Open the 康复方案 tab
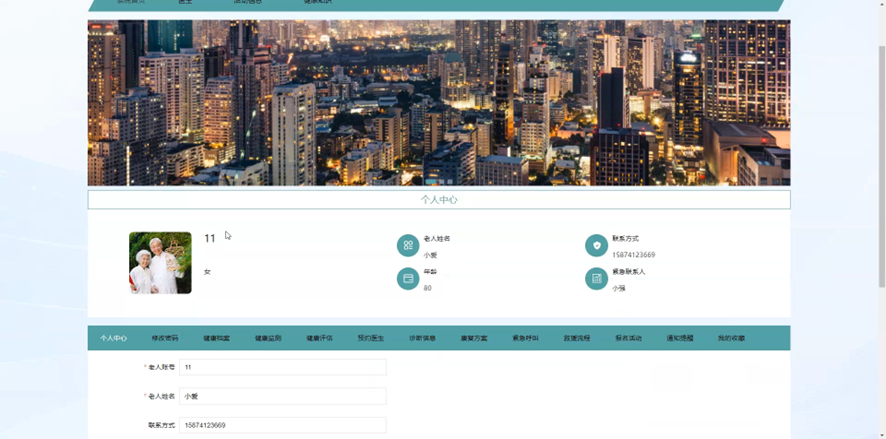The height and width of the screenshot is (439, 886). coord(474,338)
